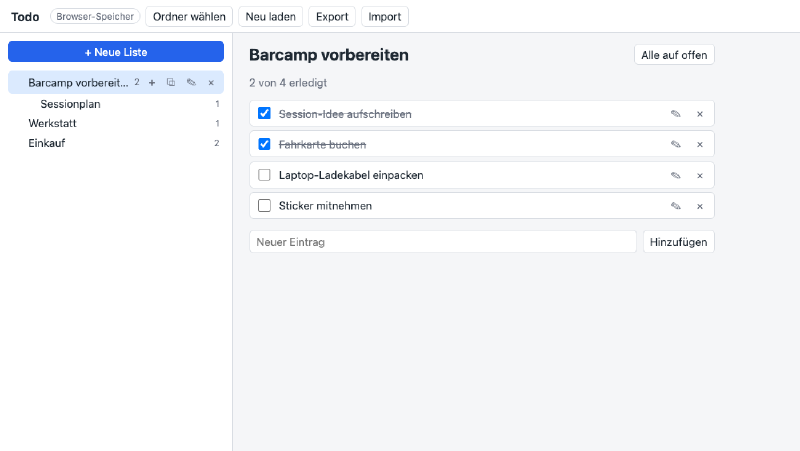Create a list with Neue Liste button
Image resolution: width=800 pixels, height=451 pixels.
116,52
